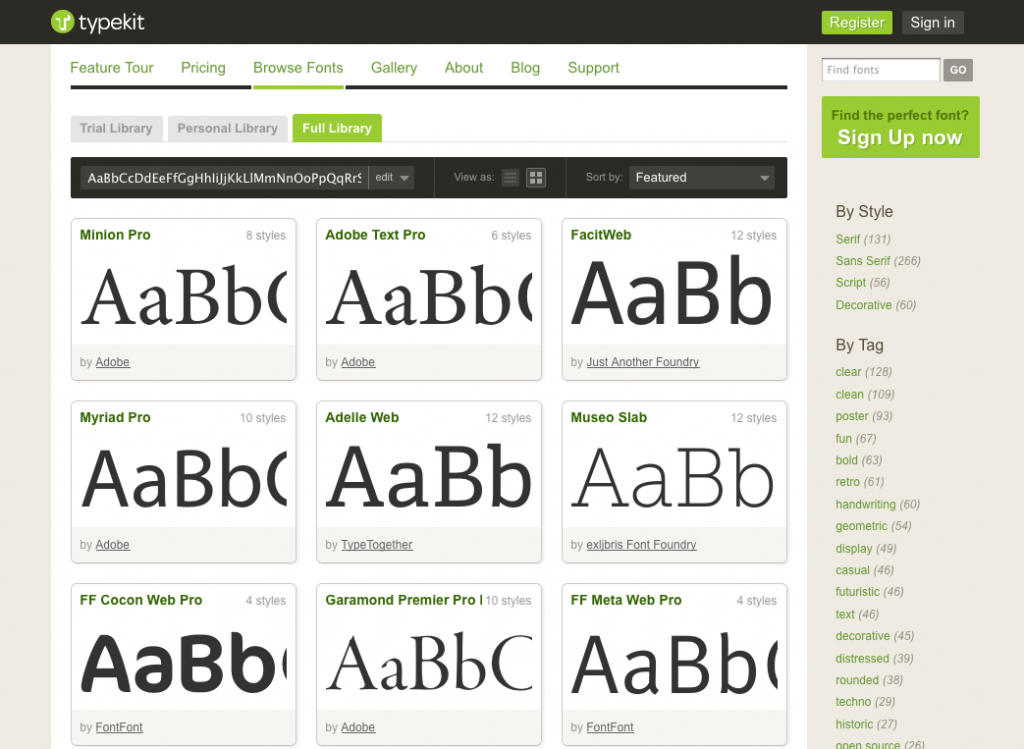Open the edit sample text dropdown
The width and height of the screenshot is (1024, 749).
(392, 178)
